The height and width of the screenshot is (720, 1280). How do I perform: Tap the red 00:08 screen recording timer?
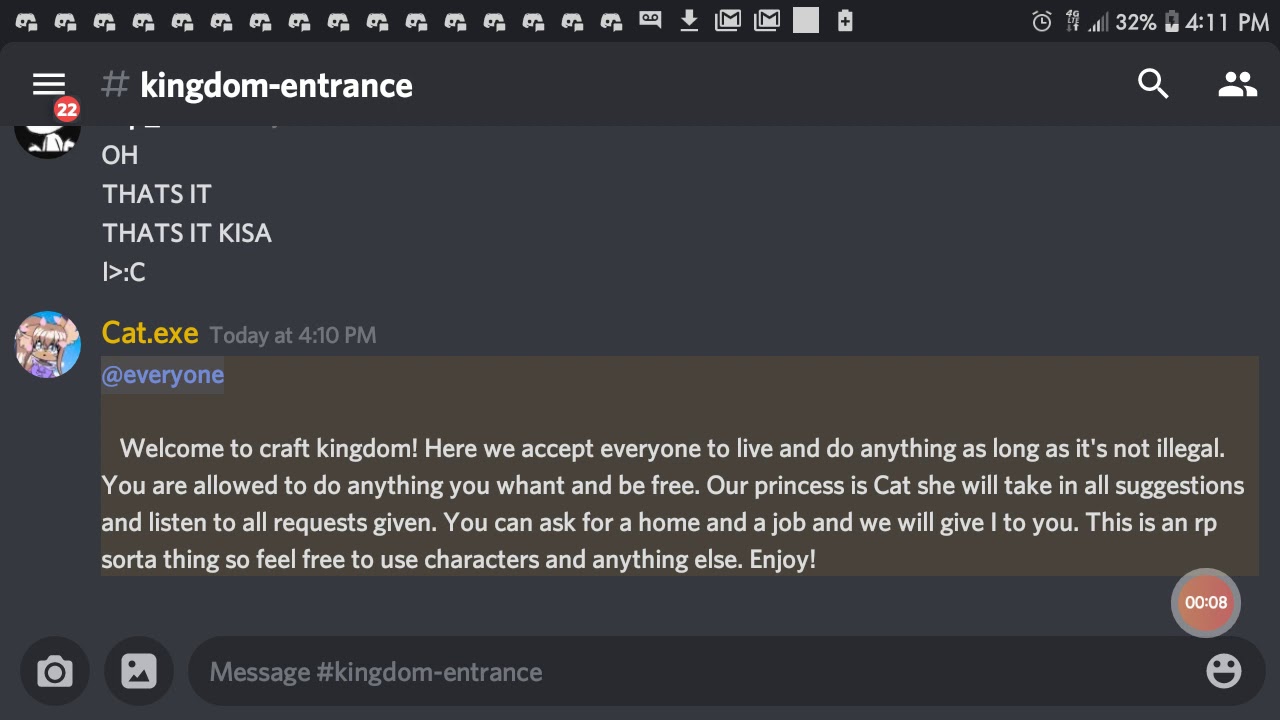[x=1205, y=602]
